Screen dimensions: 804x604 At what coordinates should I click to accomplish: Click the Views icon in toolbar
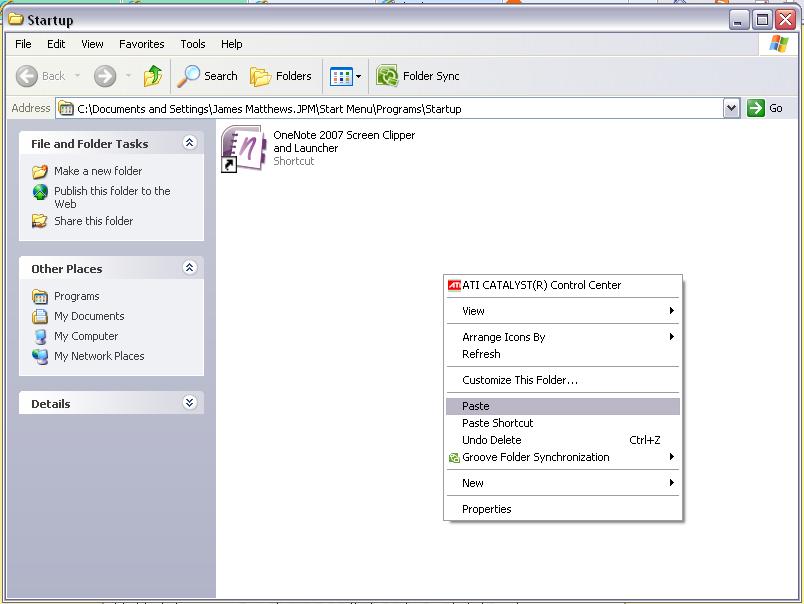(341, 76)
